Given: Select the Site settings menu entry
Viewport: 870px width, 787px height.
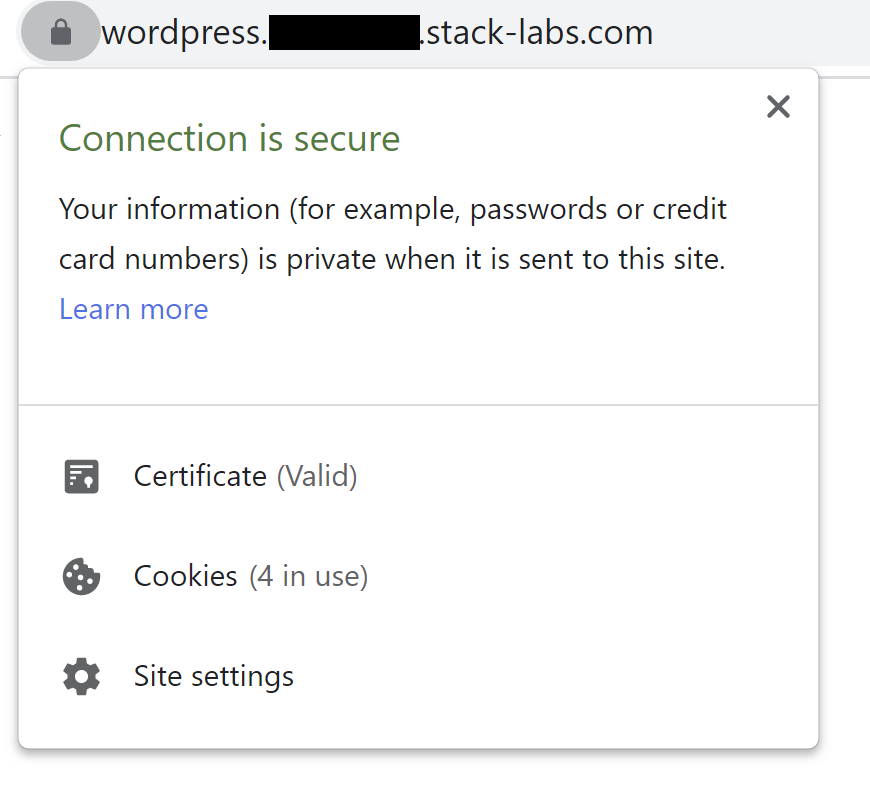Looking at the screenshot, I should coord(213,676).
